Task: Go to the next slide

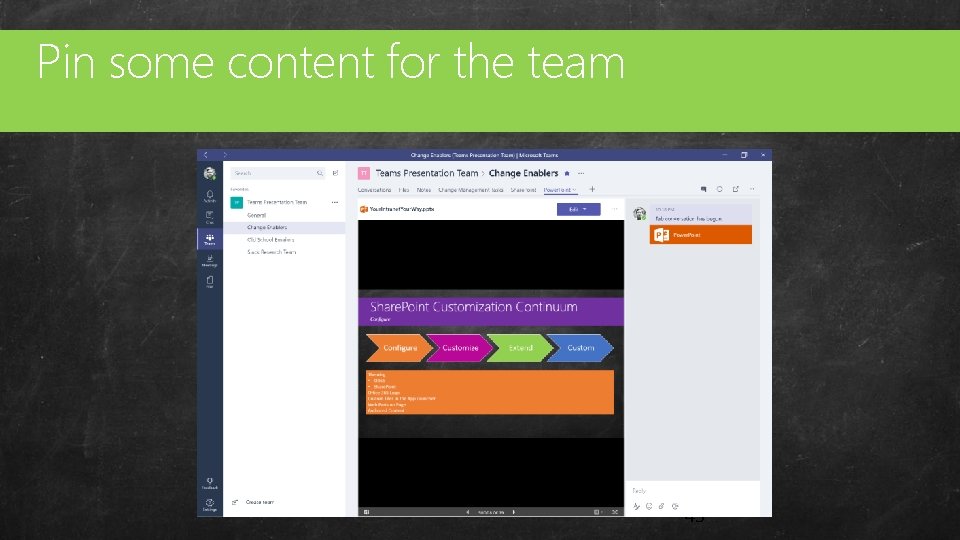Action: 514,512
